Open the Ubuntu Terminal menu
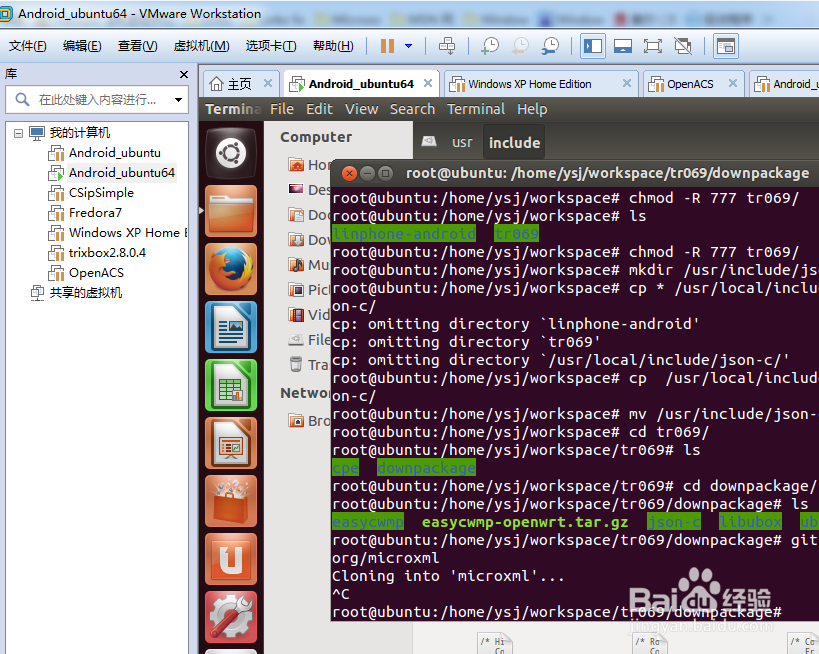 click(x=476, y=109)
